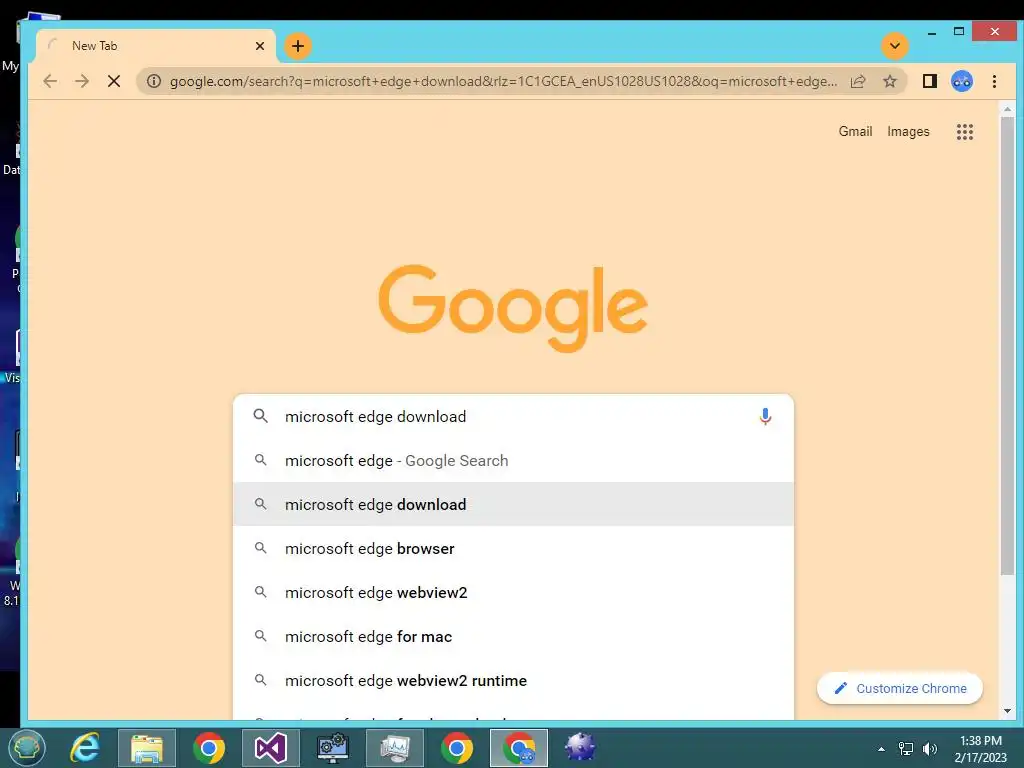The height and width of the screenshot is (768, 1024).
Task: Open volume control tray icon
Action: click(929, 749)
